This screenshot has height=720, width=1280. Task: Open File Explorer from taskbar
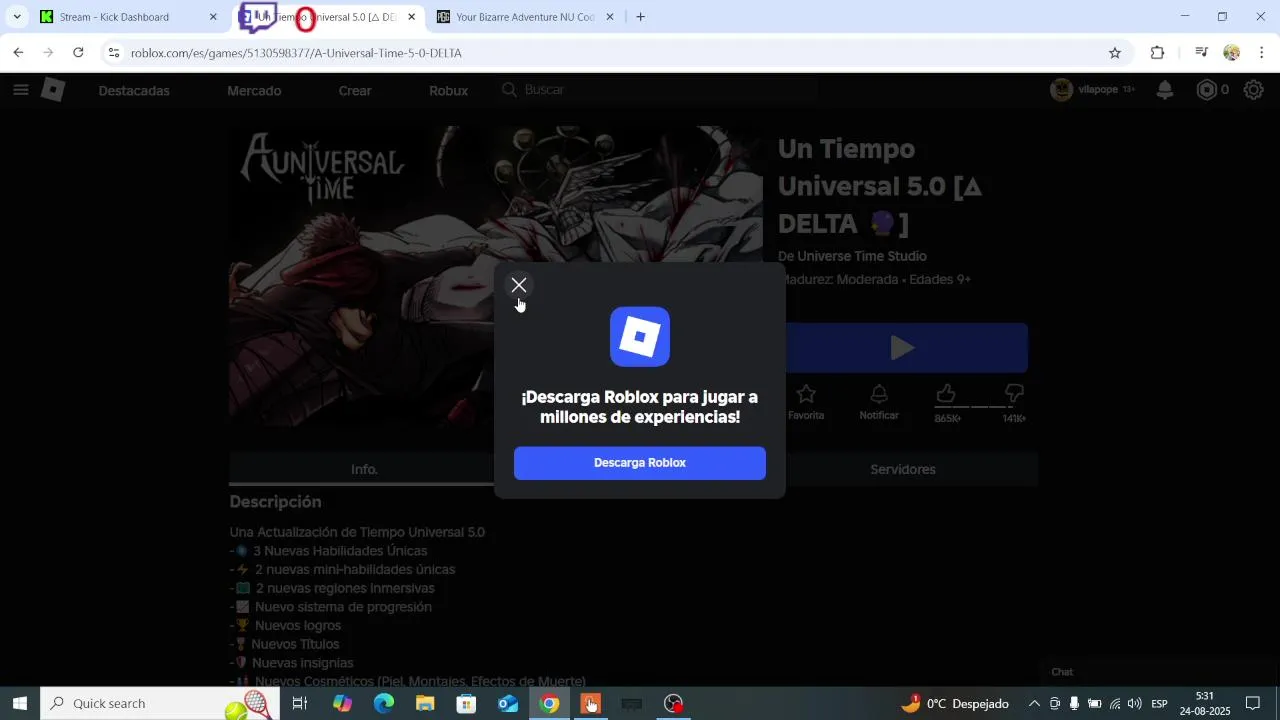[x=425, y=704]
